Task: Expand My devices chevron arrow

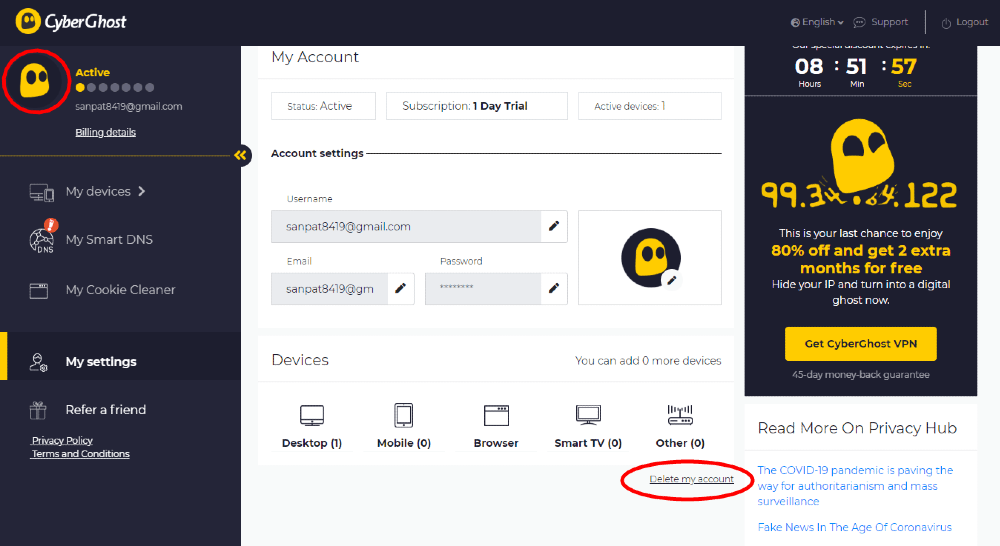Action: [x=142, y=191]
